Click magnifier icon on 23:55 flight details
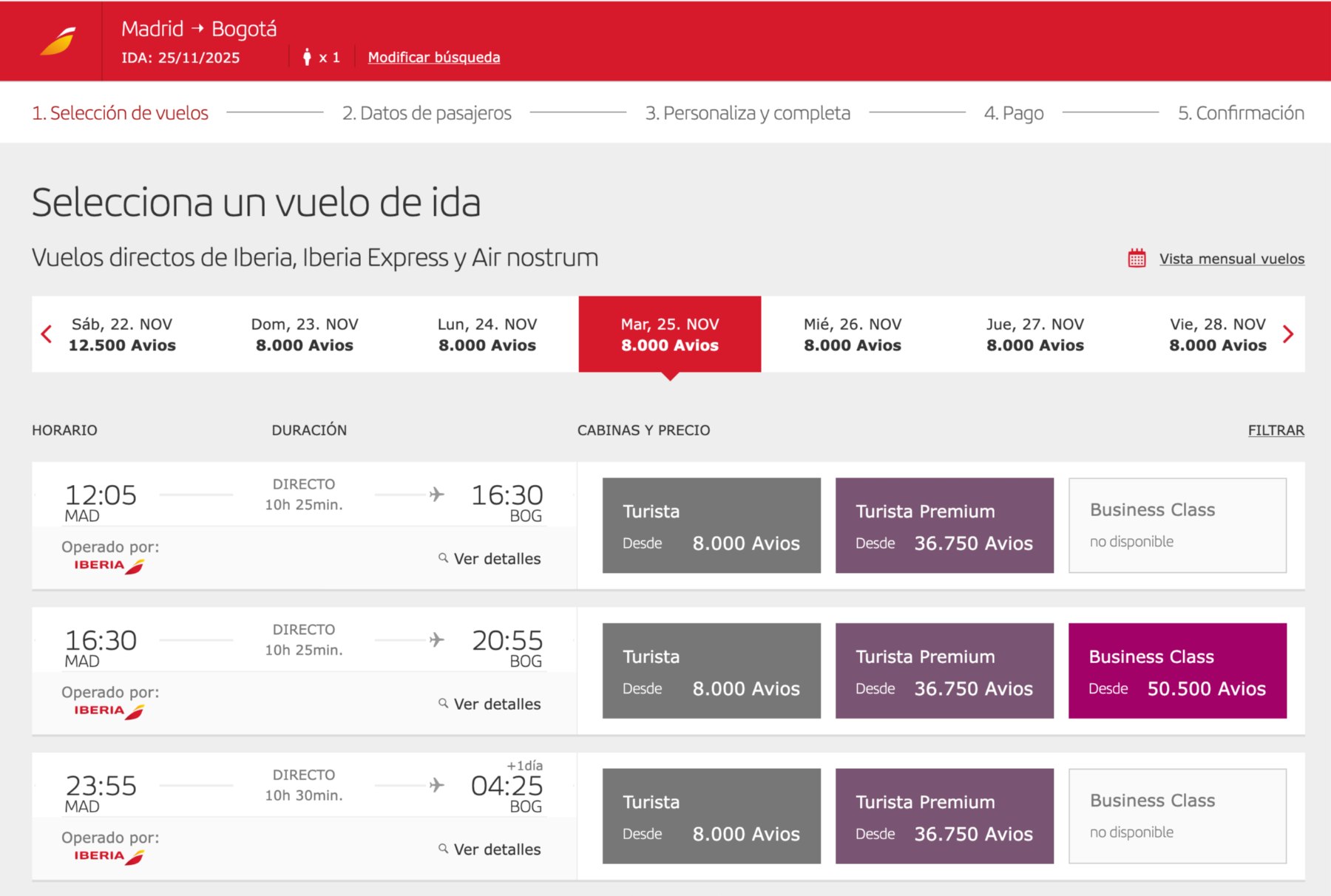 443,849
